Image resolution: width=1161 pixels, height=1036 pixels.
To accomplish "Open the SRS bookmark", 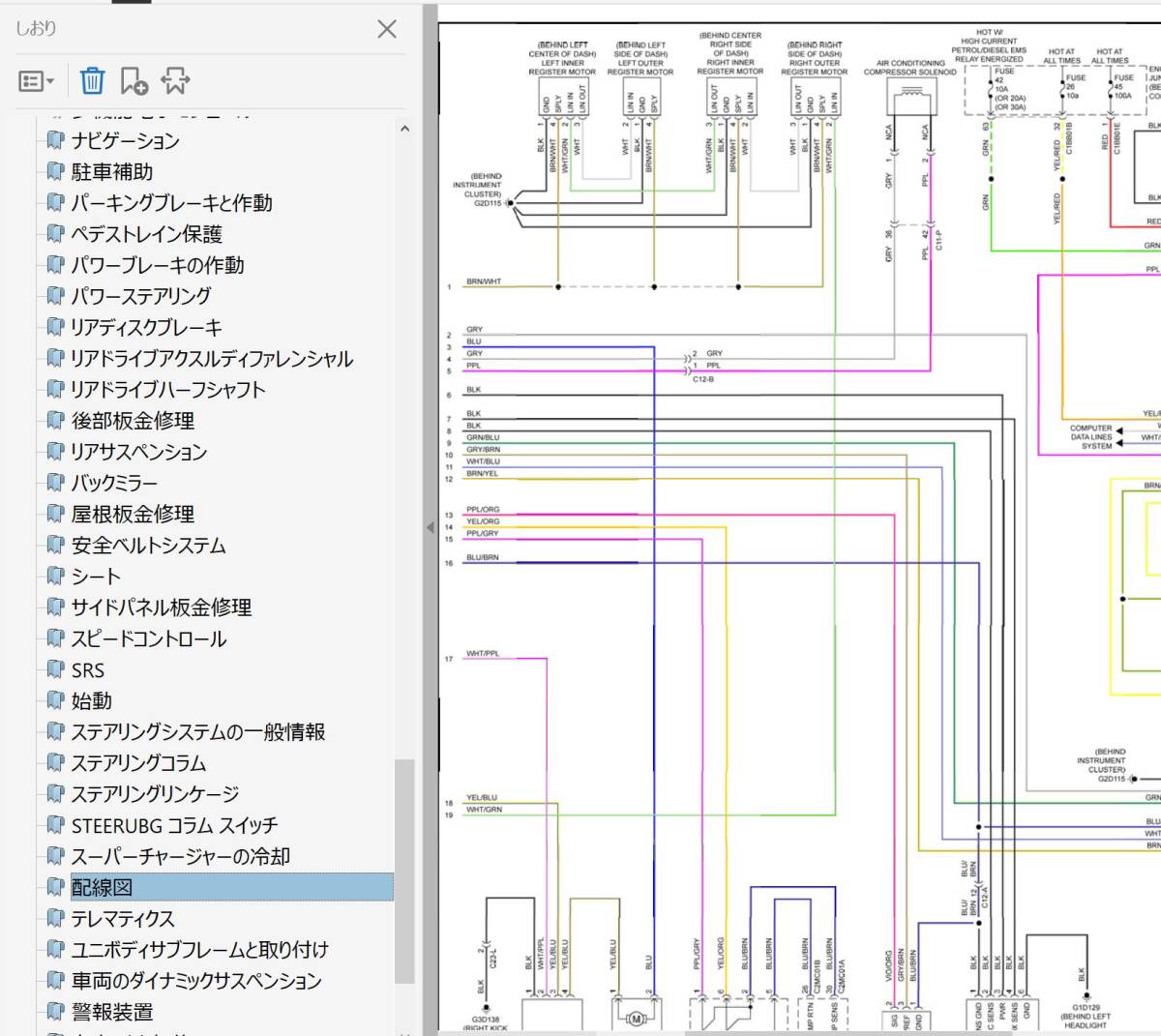I will coord(87,670).
